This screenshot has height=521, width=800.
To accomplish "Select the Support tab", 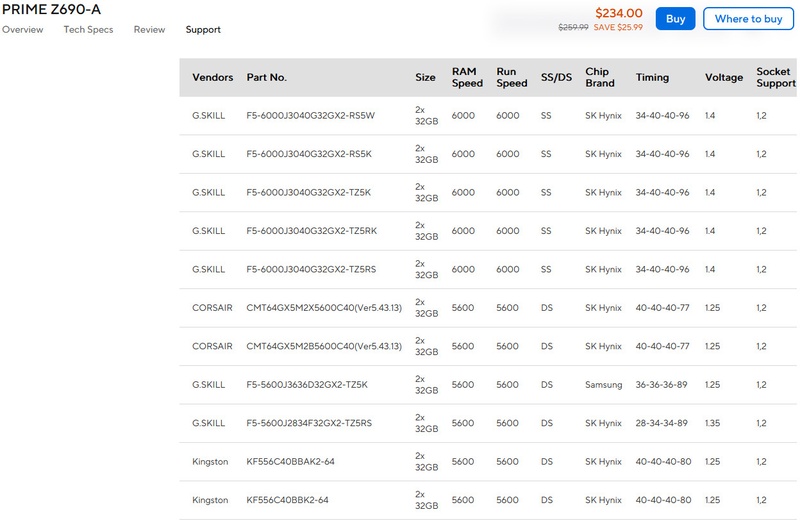I will 203,30.
